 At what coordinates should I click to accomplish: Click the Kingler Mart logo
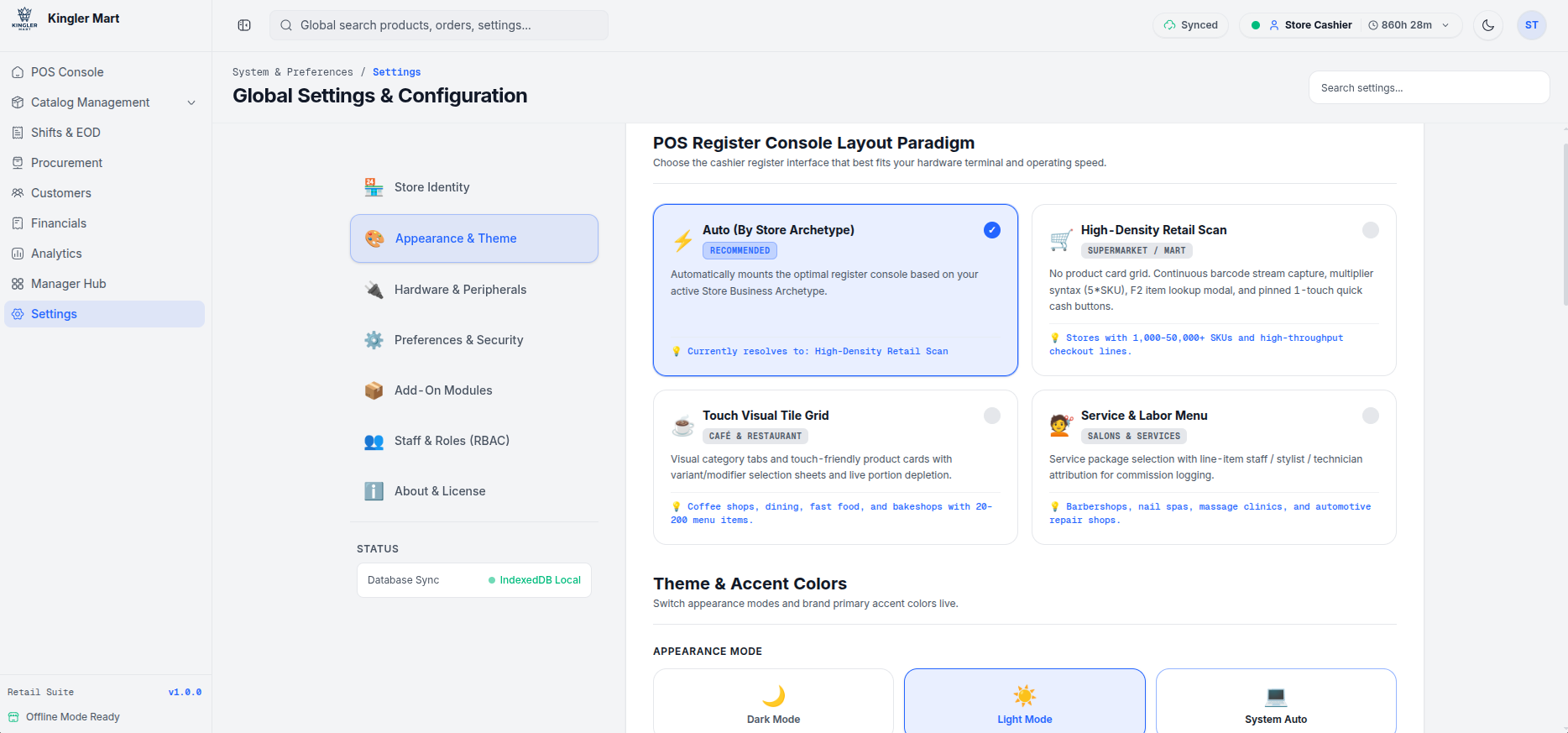coord(24,18)
